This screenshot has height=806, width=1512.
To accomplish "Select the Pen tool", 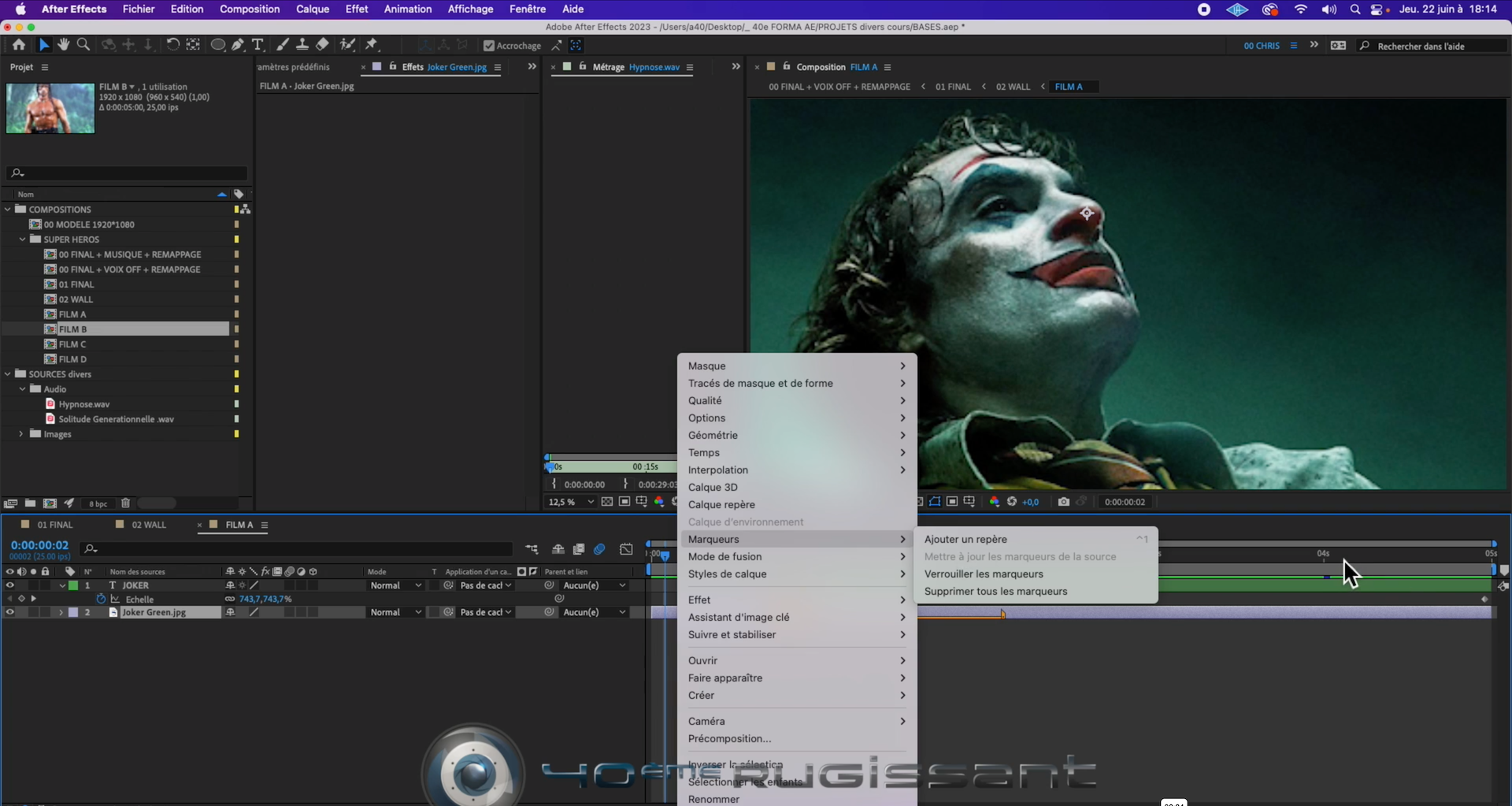I will click(238, 45).
